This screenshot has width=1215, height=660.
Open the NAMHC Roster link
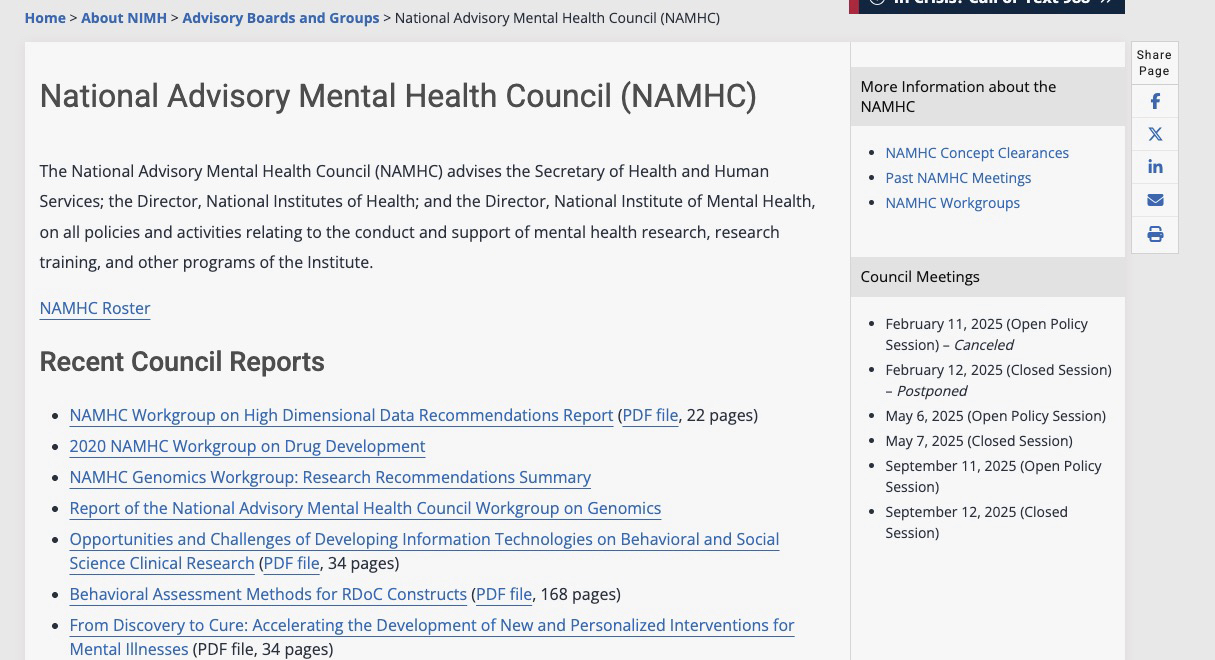pos(95,308)
